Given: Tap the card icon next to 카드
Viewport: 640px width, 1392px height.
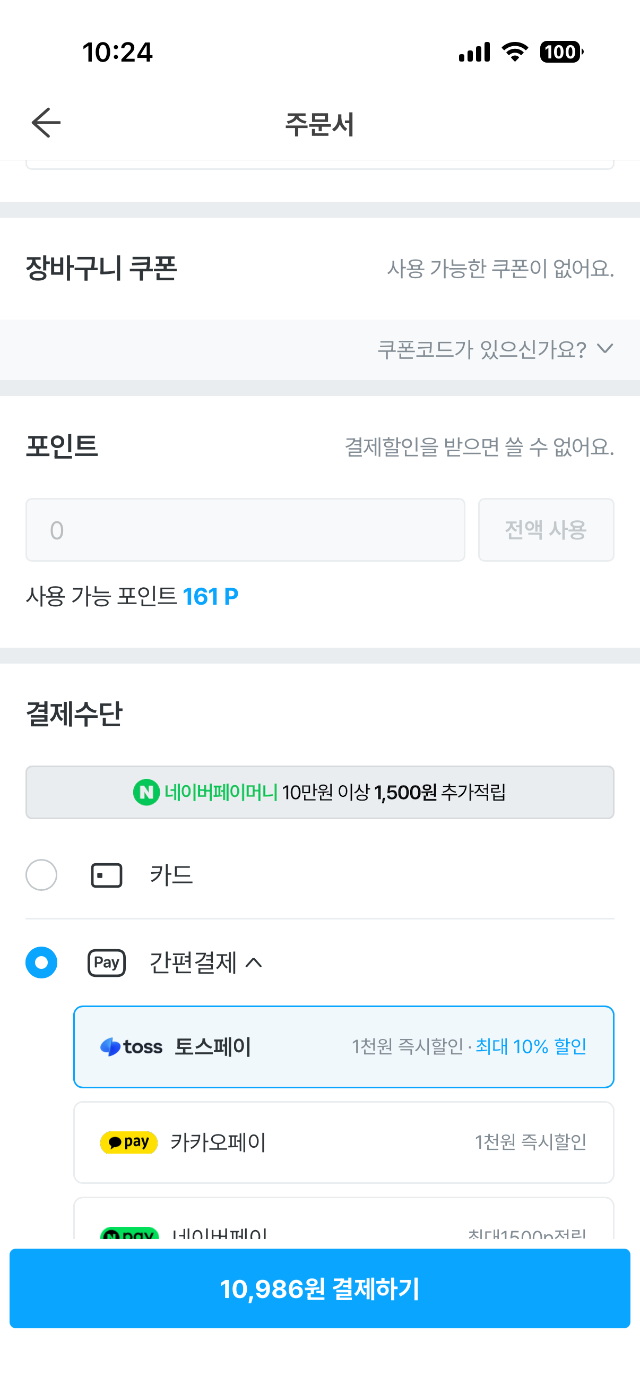Looking at the screenshot, I should pos(107,876).
